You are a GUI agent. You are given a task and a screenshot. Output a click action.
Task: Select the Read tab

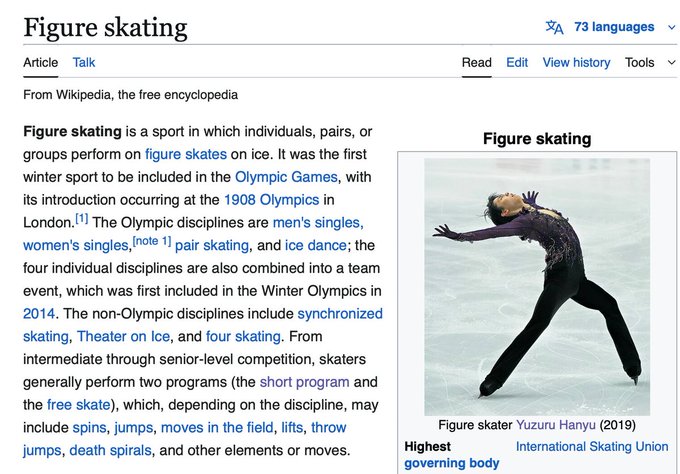pos(477,62)
